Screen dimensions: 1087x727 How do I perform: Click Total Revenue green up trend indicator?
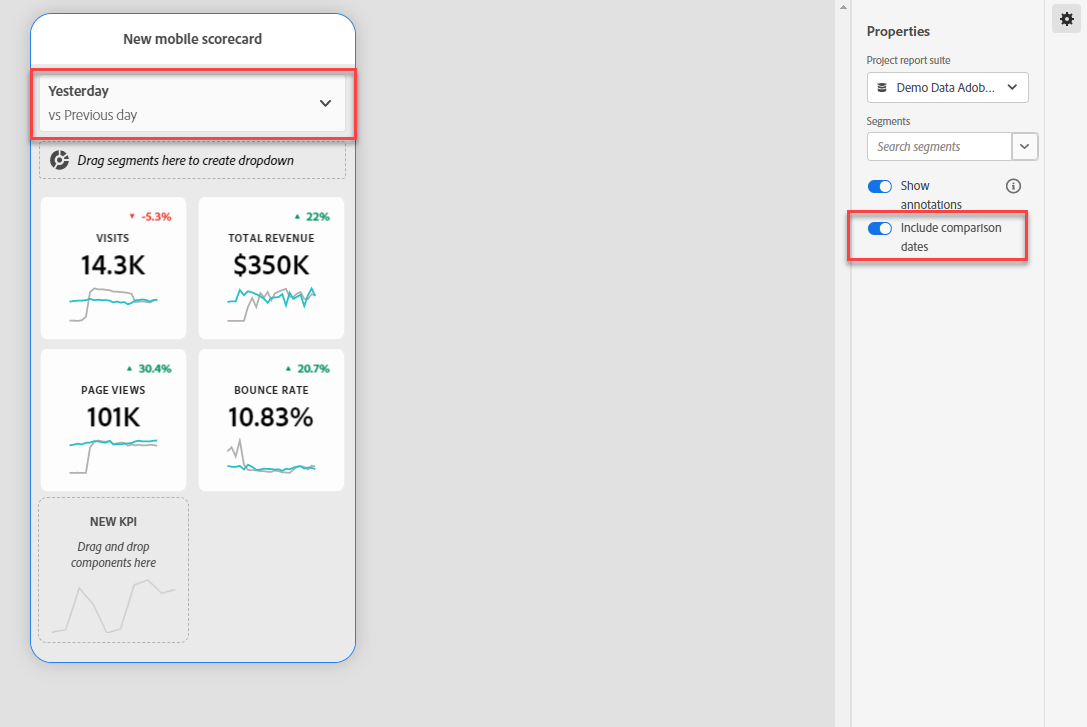(297, 216)
